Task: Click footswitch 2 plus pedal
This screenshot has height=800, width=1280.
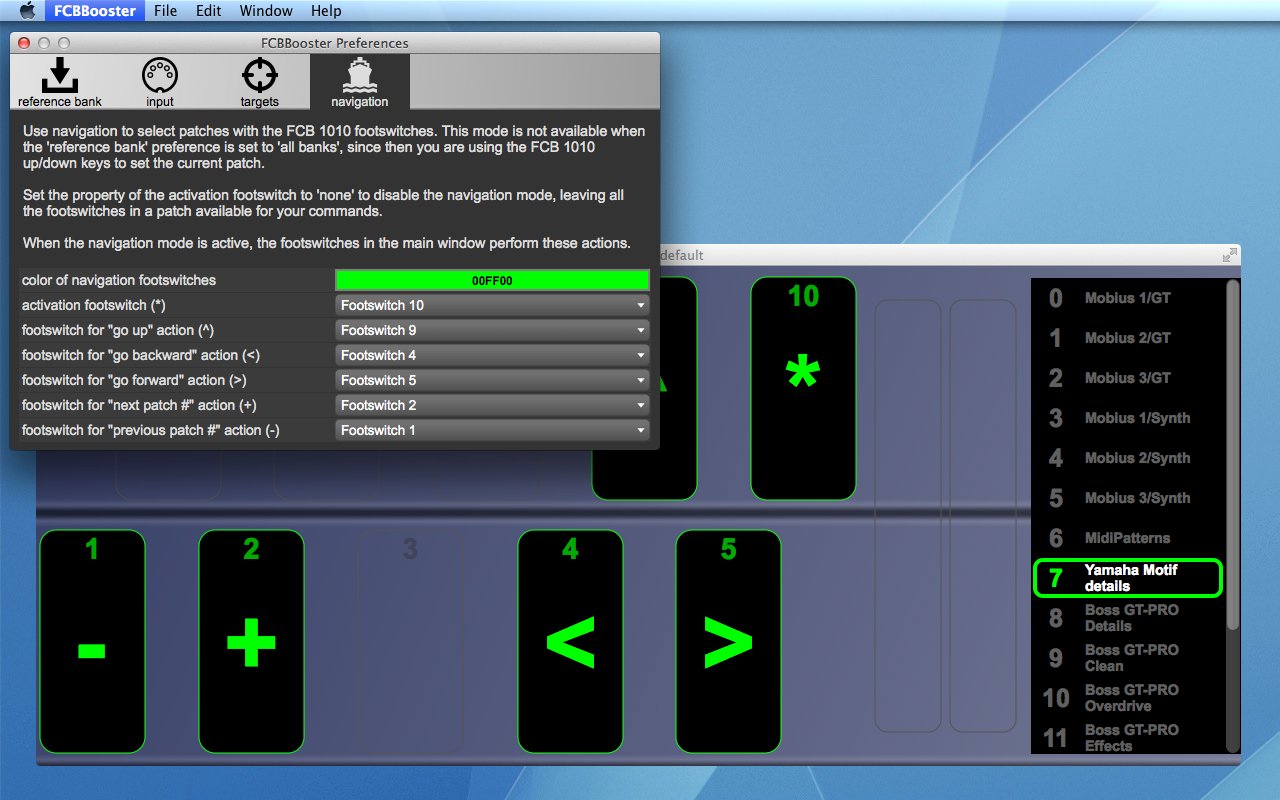Action: point(251,641)
